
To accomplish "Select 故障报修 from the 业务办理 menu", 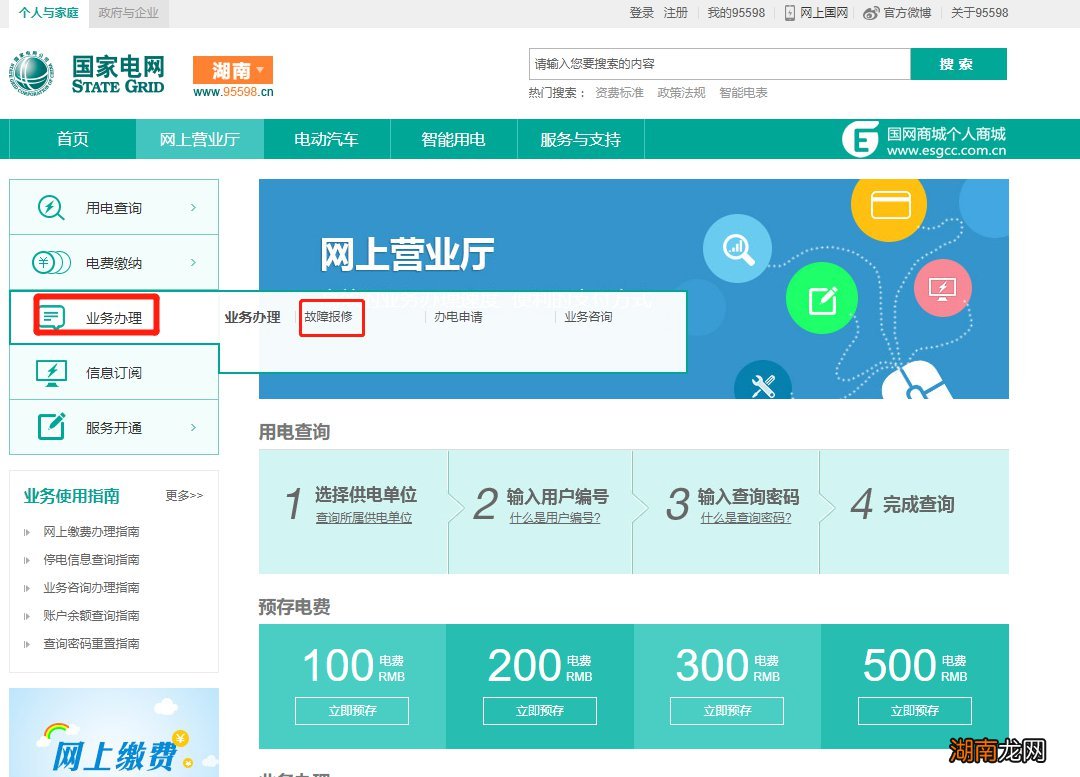I will click(331, 317).
